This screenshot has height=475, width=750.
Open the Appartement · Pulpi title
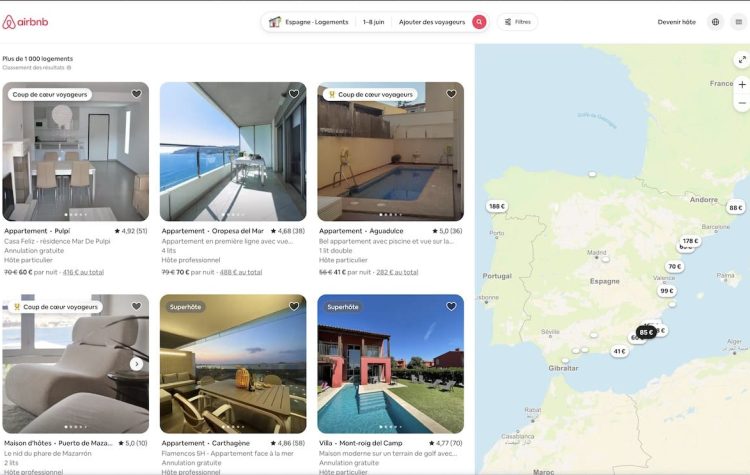(x=37, y=231)
